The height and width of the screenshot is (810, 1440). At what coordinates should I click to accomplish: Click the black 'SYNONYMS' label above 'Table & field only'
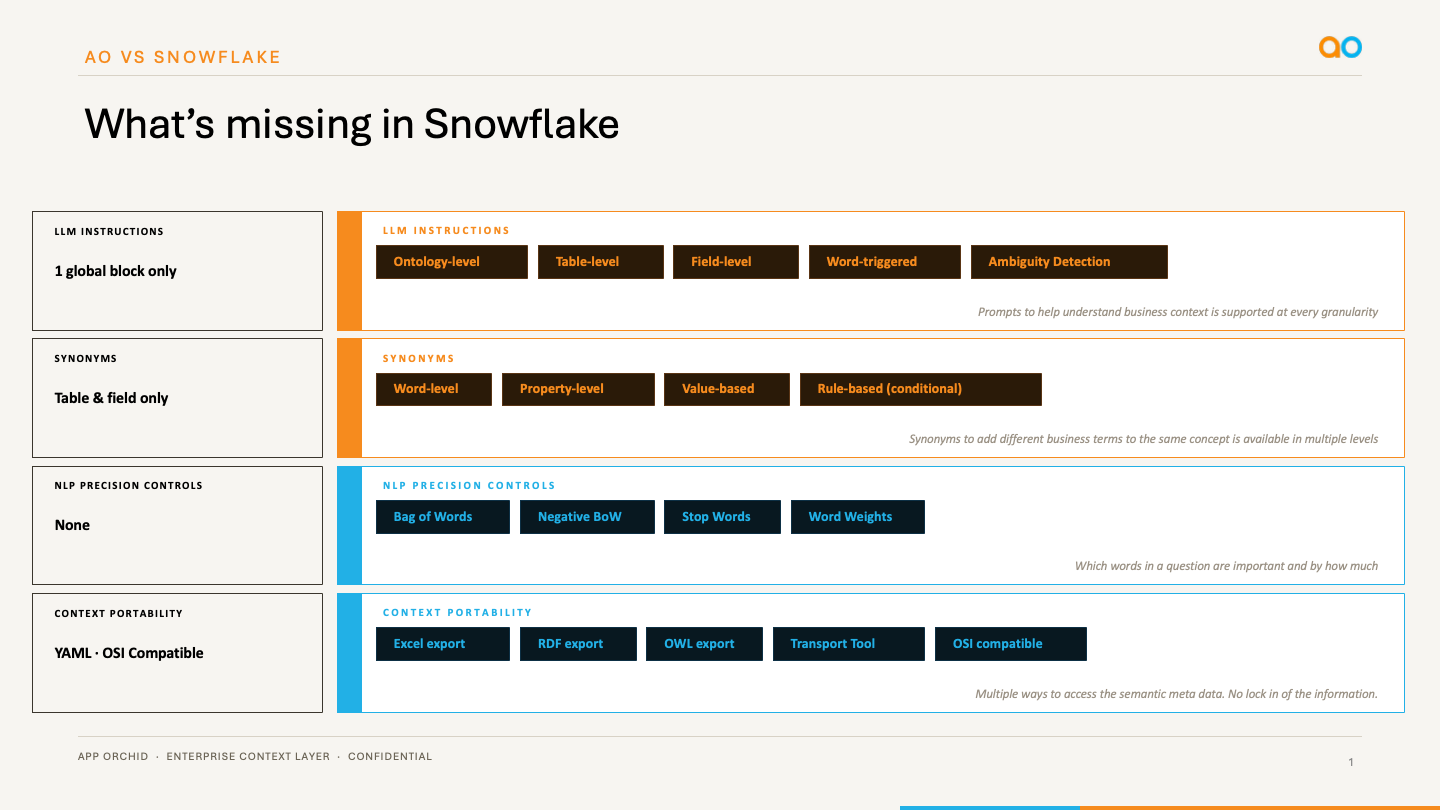tap(86, 359)
